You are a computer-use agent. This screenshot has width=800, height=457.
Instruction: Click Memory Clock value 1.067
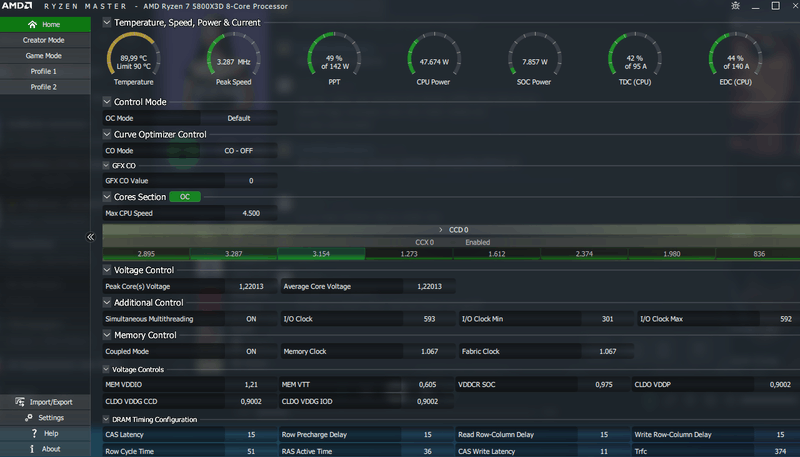[x=429, y=351]
